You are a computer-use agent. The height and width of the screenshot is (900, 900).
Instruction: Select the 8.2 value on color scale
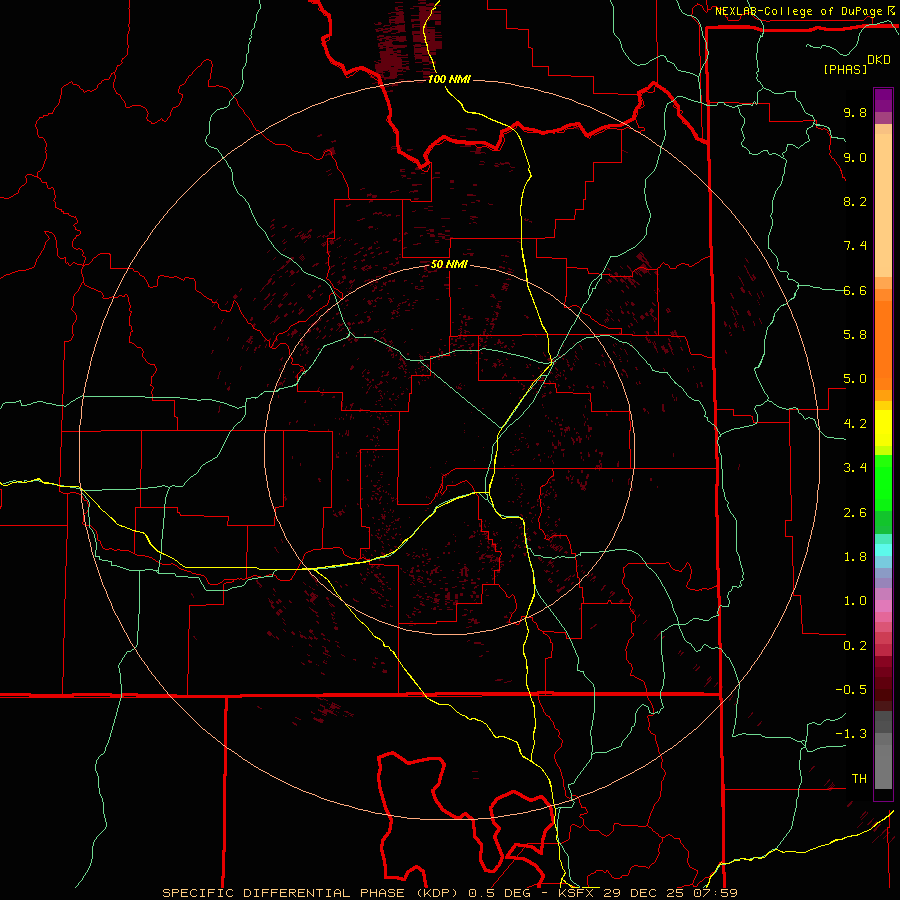tap(855, 201)
